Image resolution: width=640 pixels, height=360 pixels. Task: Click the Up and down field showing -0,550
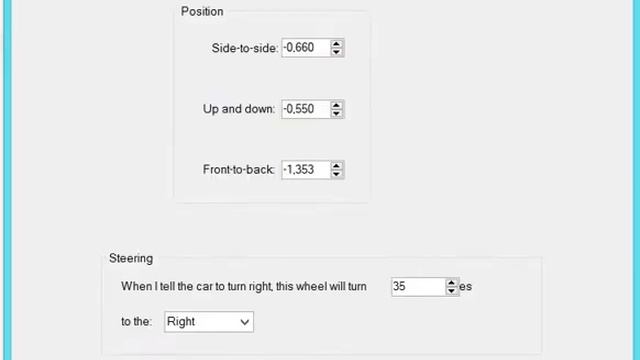(306, 109)
